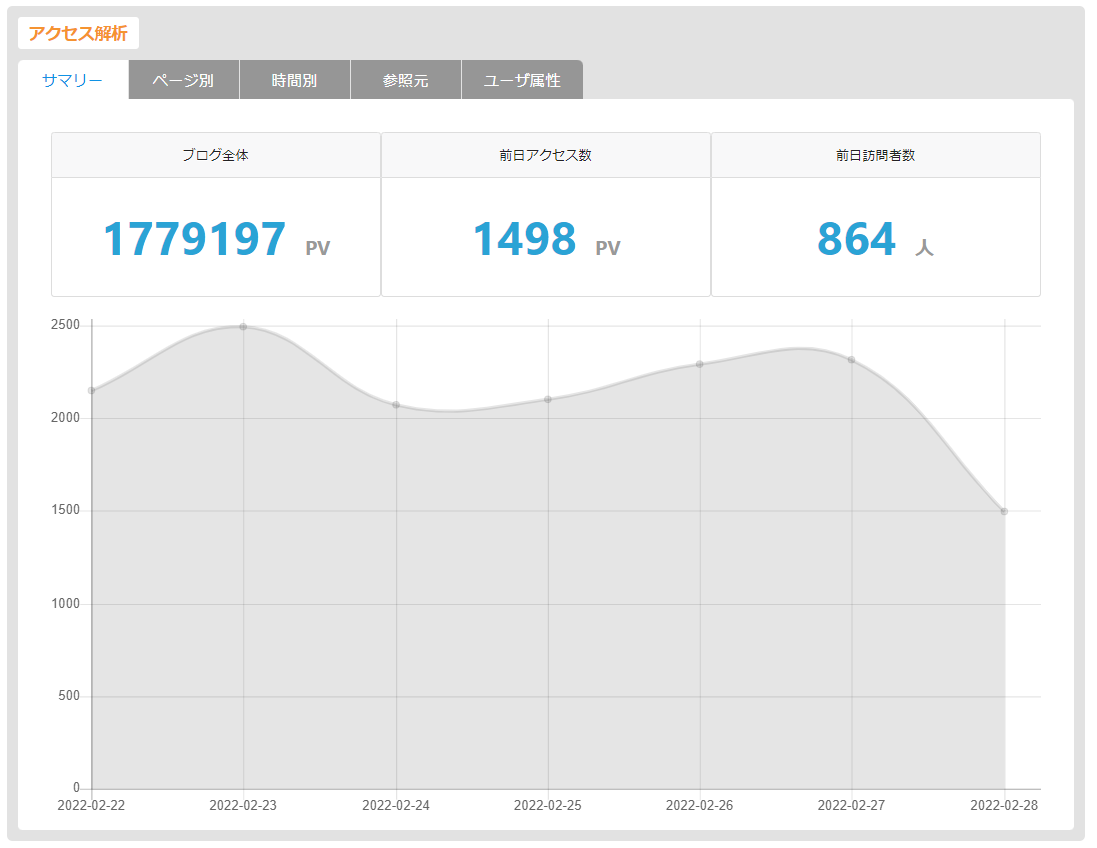Click the ブログ全体 total 1779197 PV value
This screenshot has height=848, width=1097.
click(x=216, y=239)
